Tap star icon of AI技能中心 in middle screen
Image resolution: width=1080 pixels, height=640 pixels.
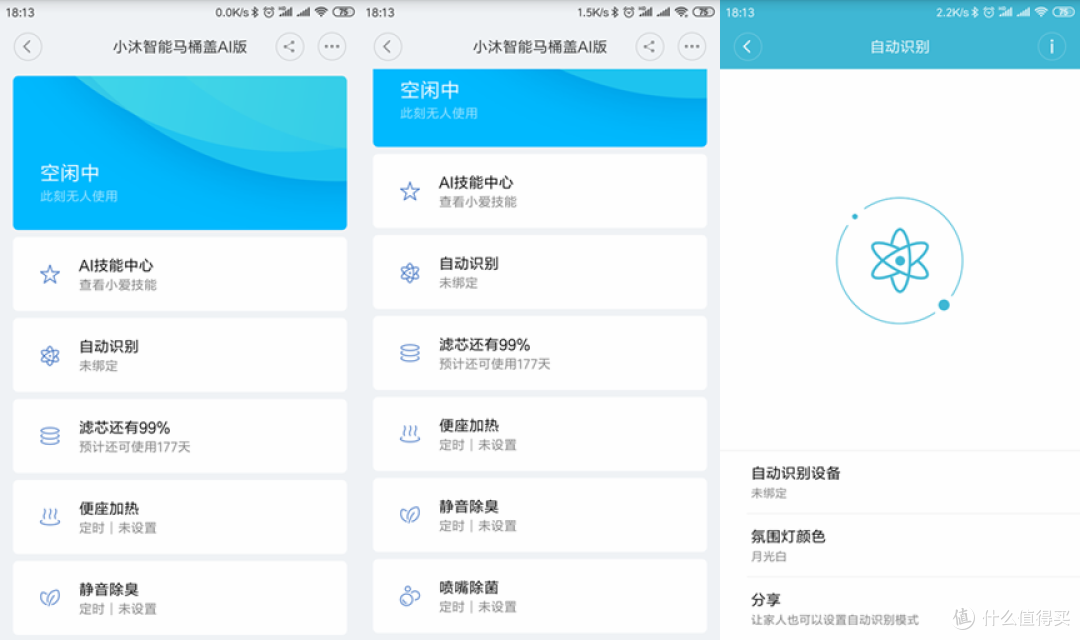[410, 192]
